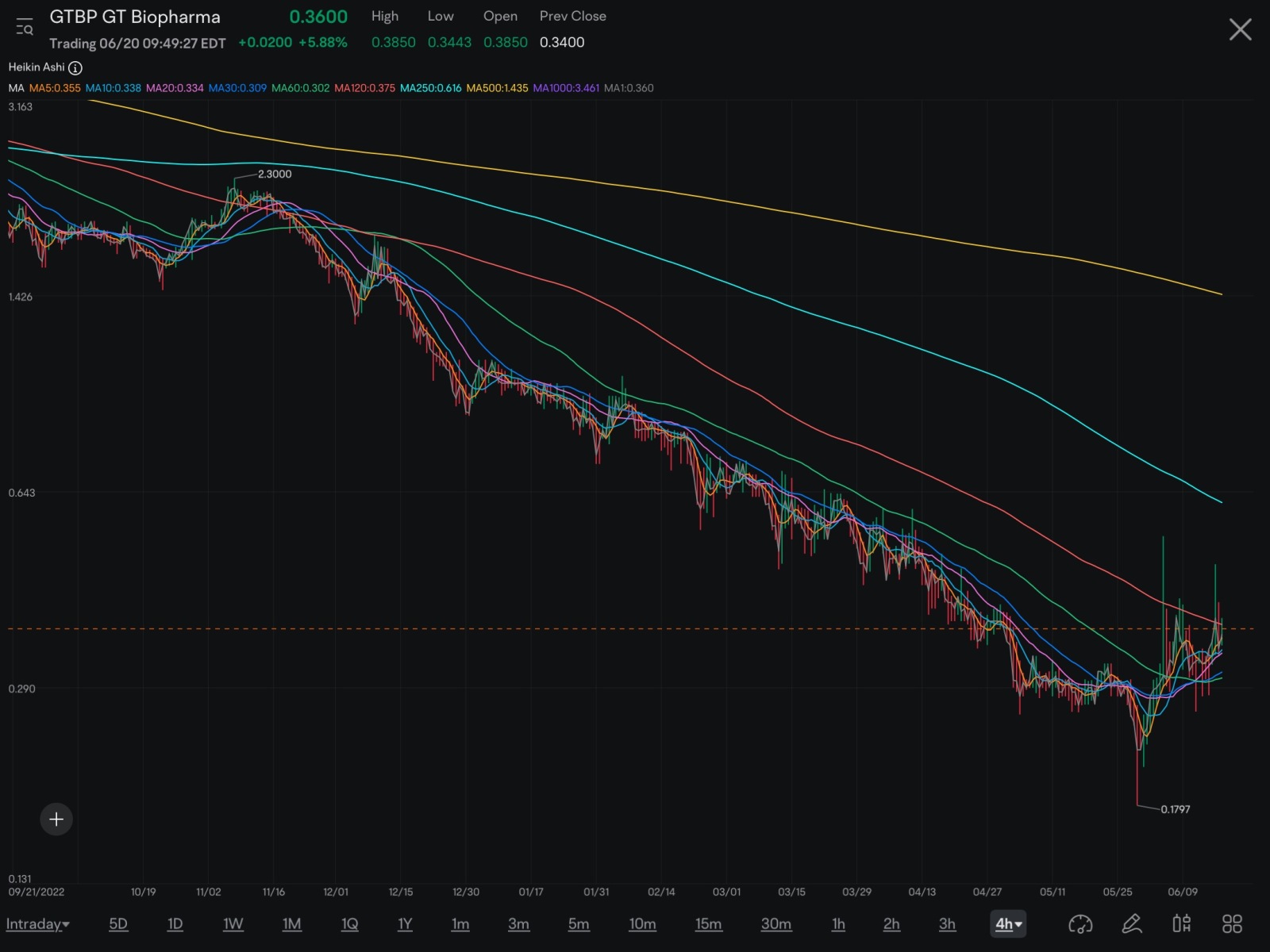Click the Heikin Ashi label
The image size is (1270, 952).
[37, 67]
